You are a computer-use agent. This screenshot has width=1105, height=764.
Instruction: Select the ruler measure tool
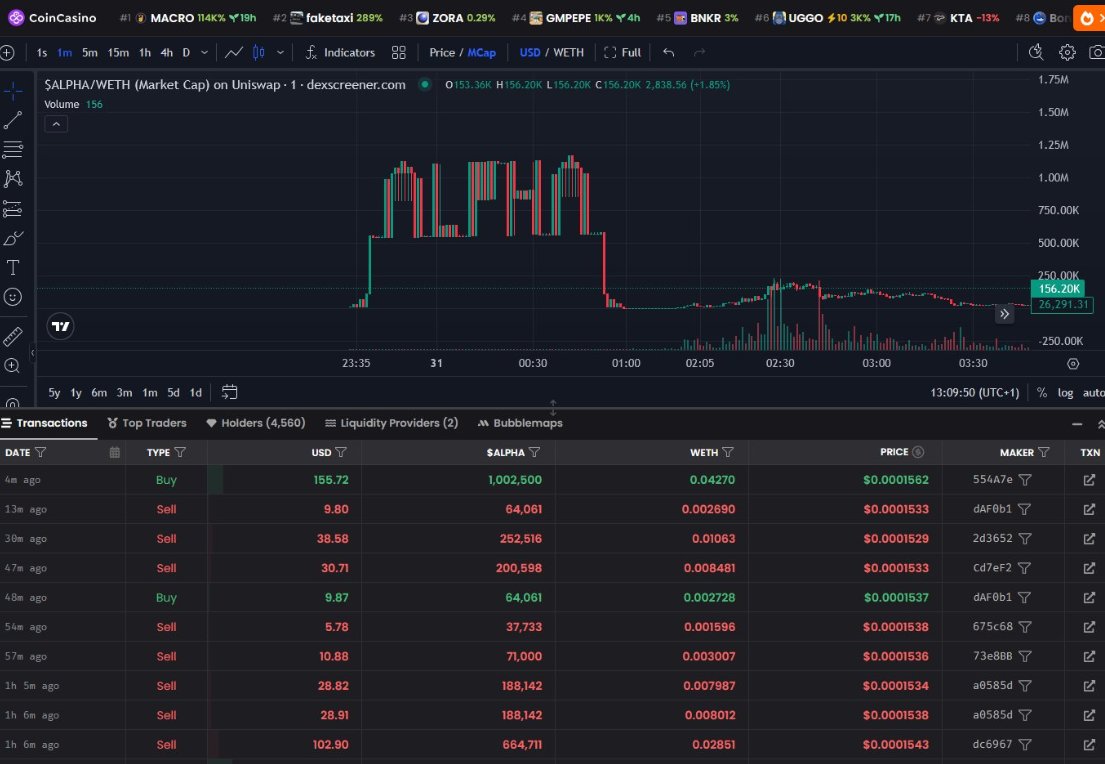[13, 336]
